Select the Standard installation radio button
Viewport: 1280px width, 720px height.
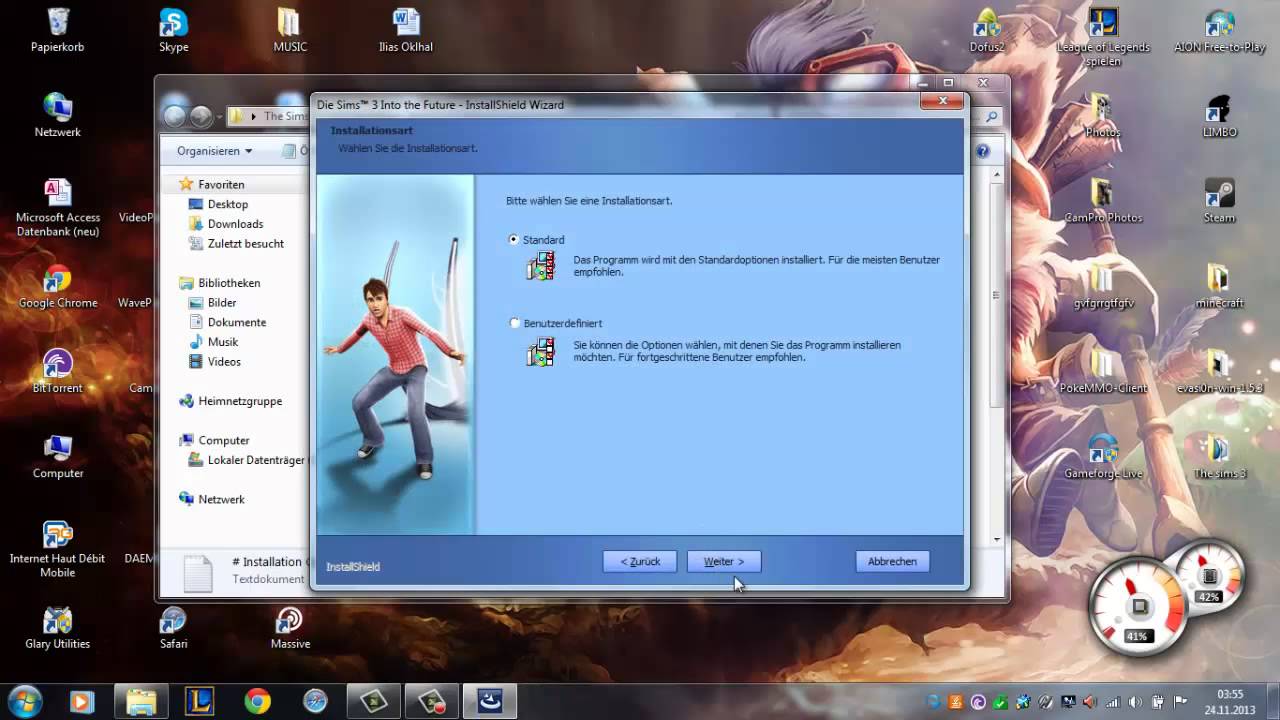[514, 240]
